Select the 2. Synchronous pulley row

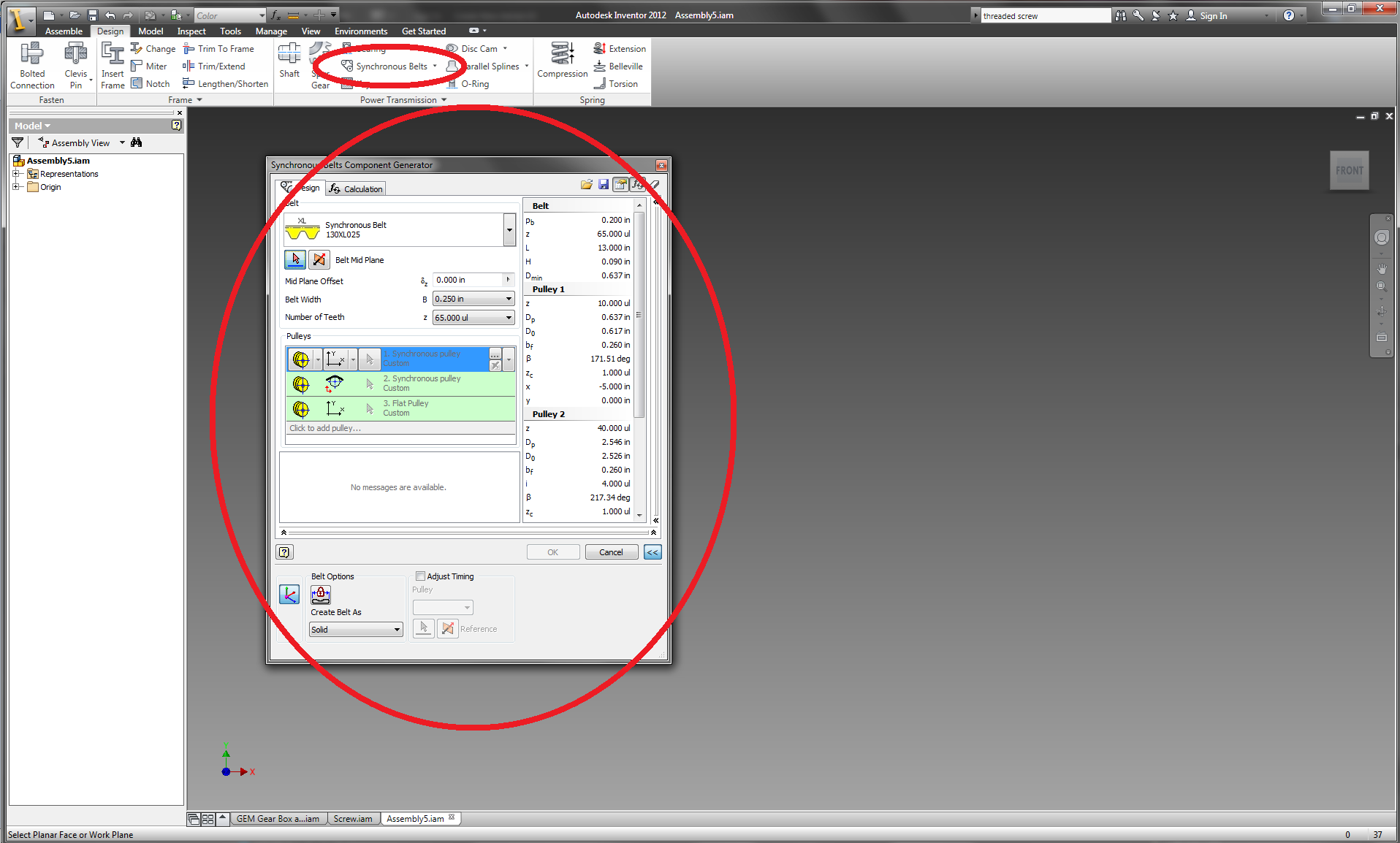click(x=400, y=384)
